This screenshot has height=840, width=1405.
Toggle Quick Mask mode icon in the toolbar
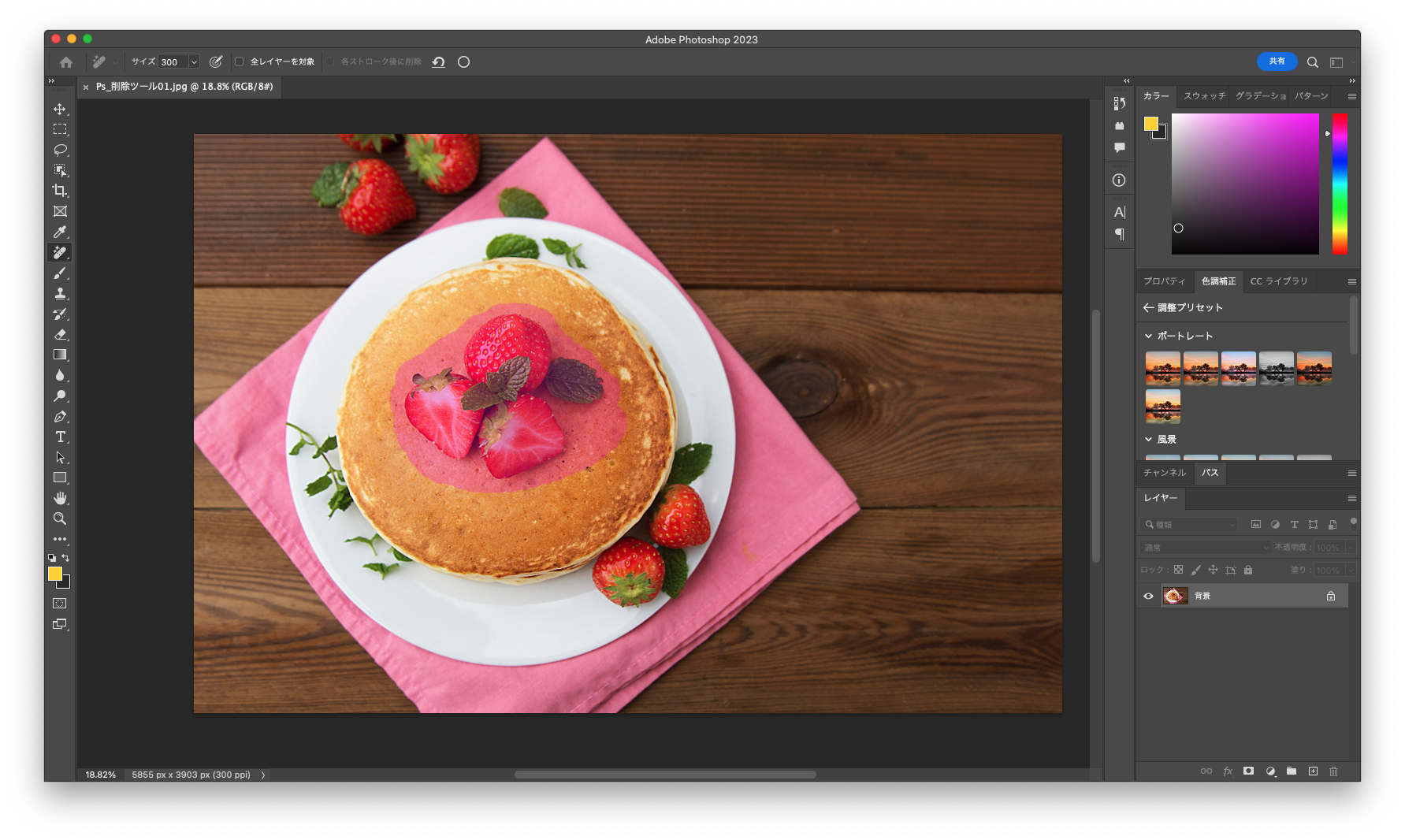60,604
